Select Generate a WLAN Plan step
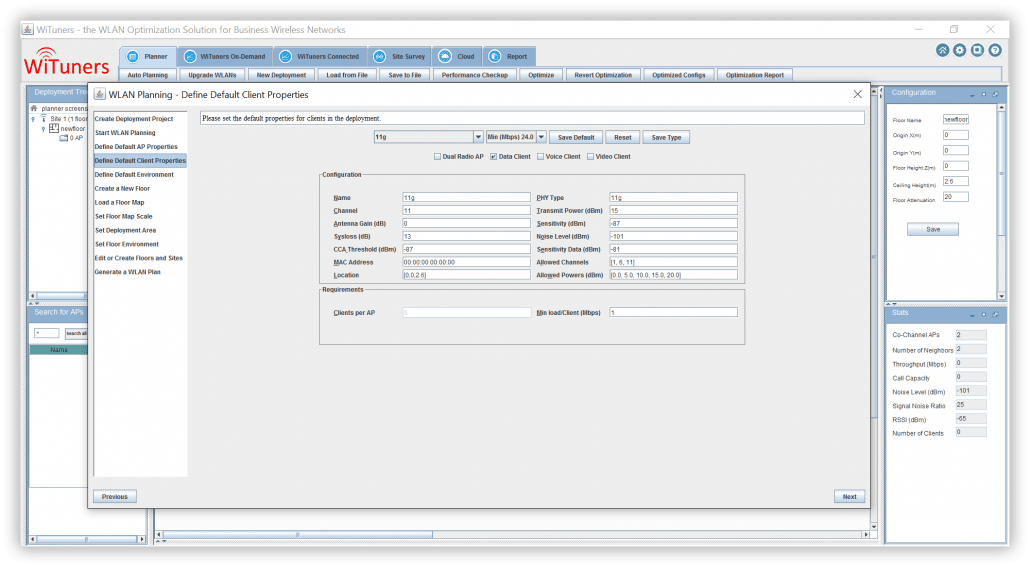 (x=127, y=272)
